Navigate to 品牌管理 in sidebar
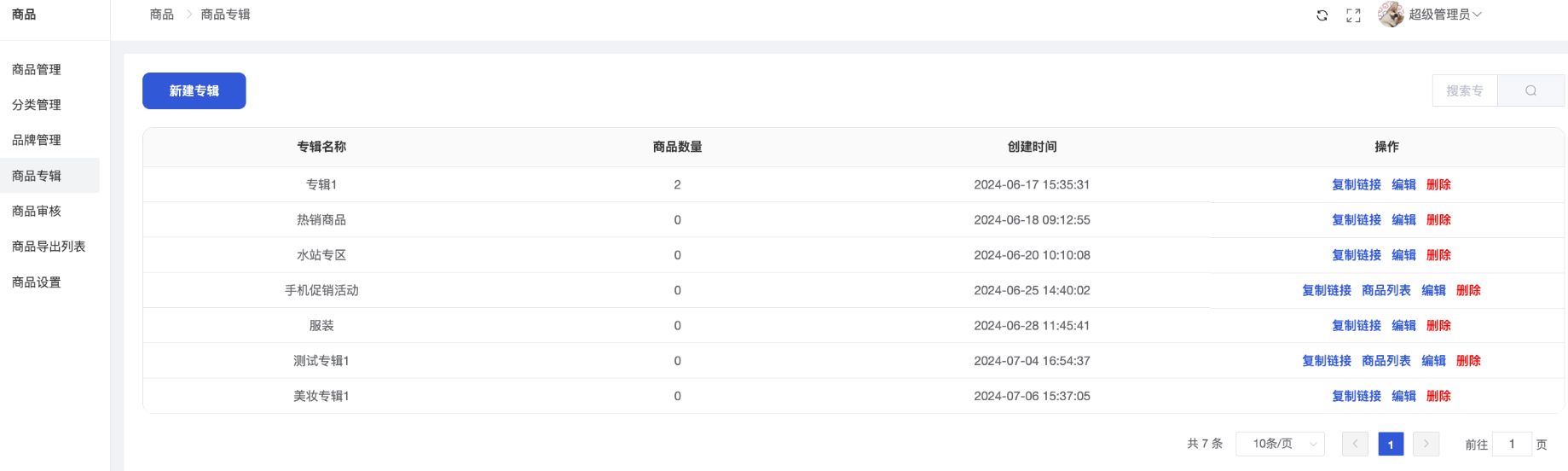This screenshot has height=471, width=1568. point(37,140)
